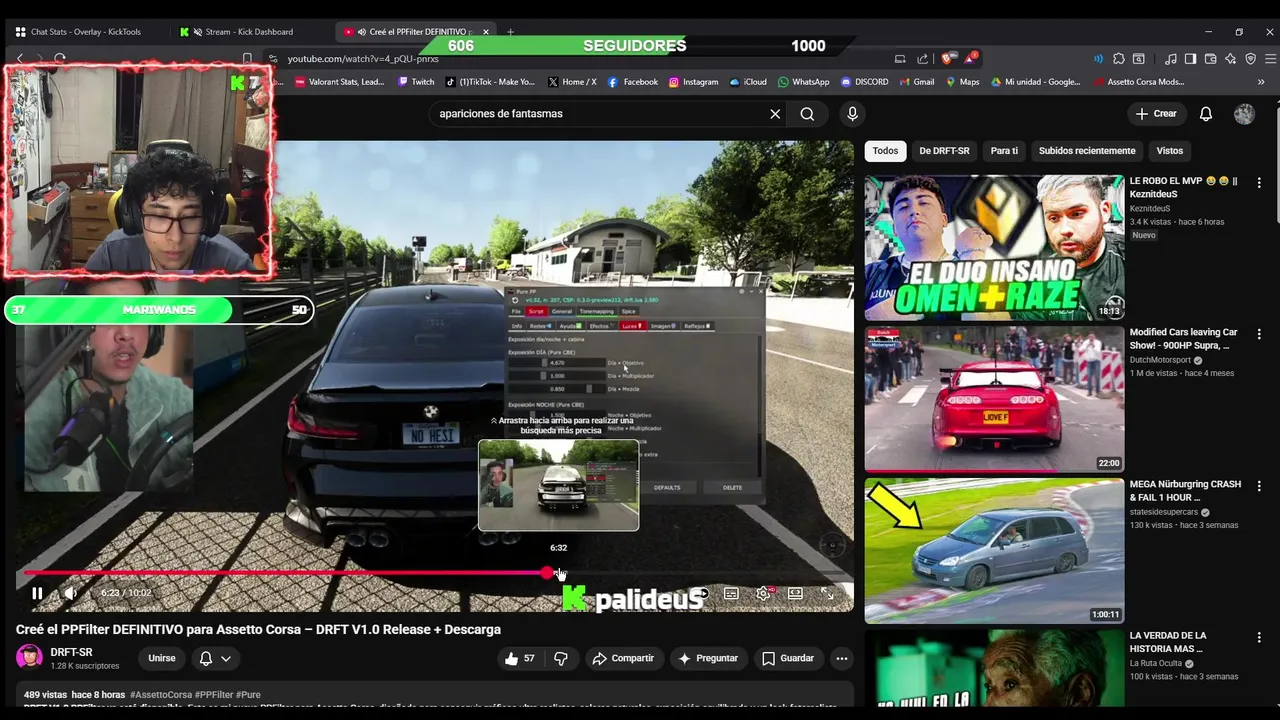Open the DRFT-SR channel name link
Image resolution: width=1280 pixels, height=720 pixels.
point(72,652)
